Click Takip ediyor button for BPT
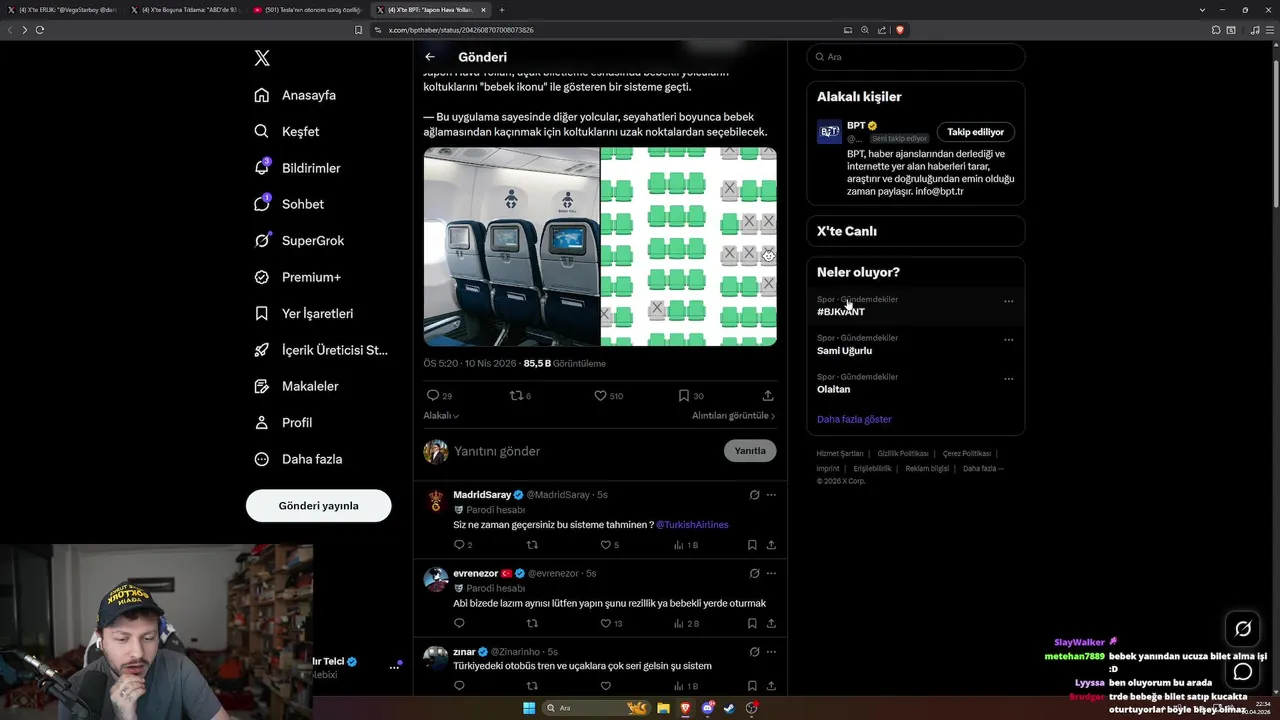The width and height of the screenshot is (1280, 720). [976, 132]
